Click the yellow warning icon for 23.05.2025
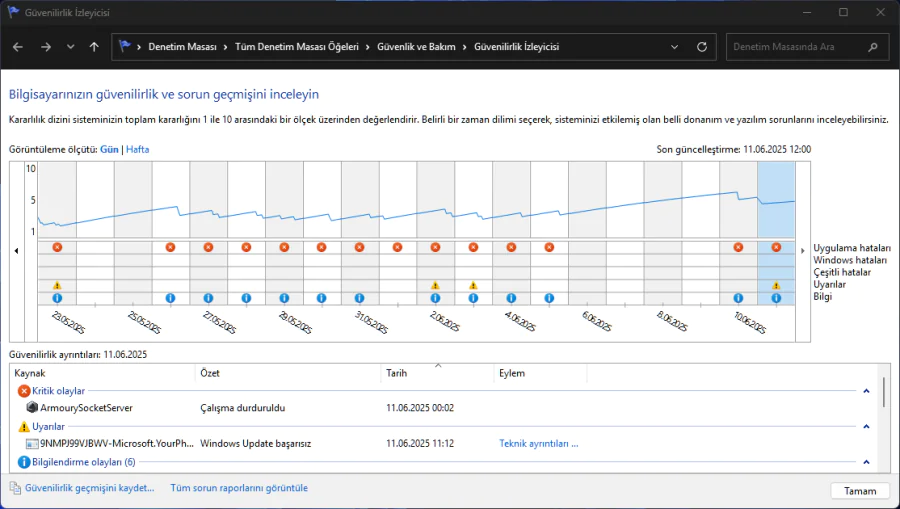 [57, 285]
